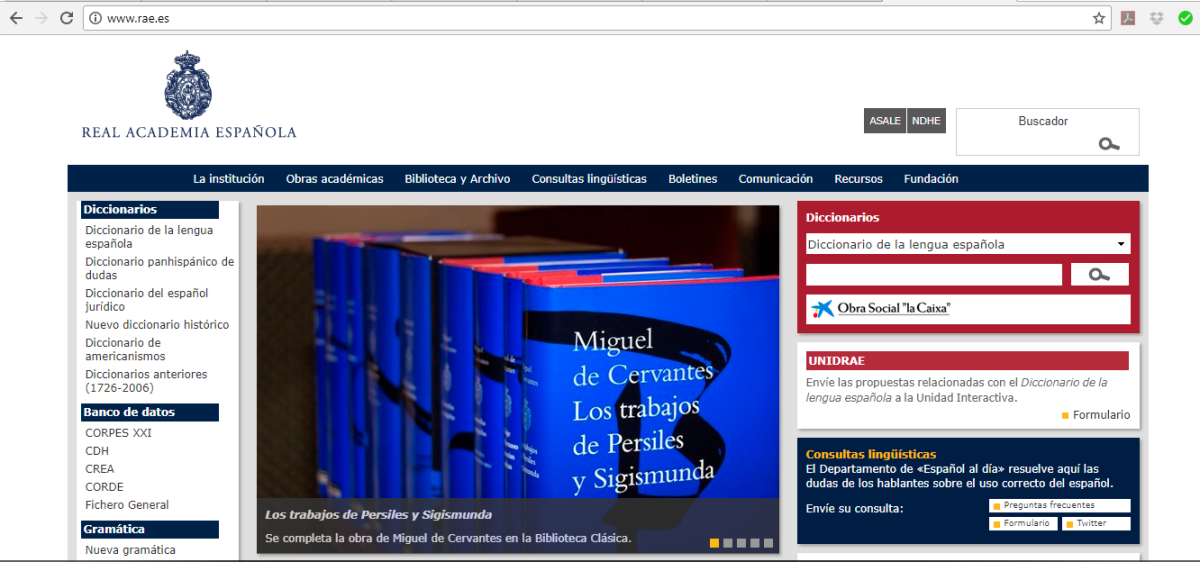
Task: Click in the dictionary search text field
Action: tap(934, 275)
